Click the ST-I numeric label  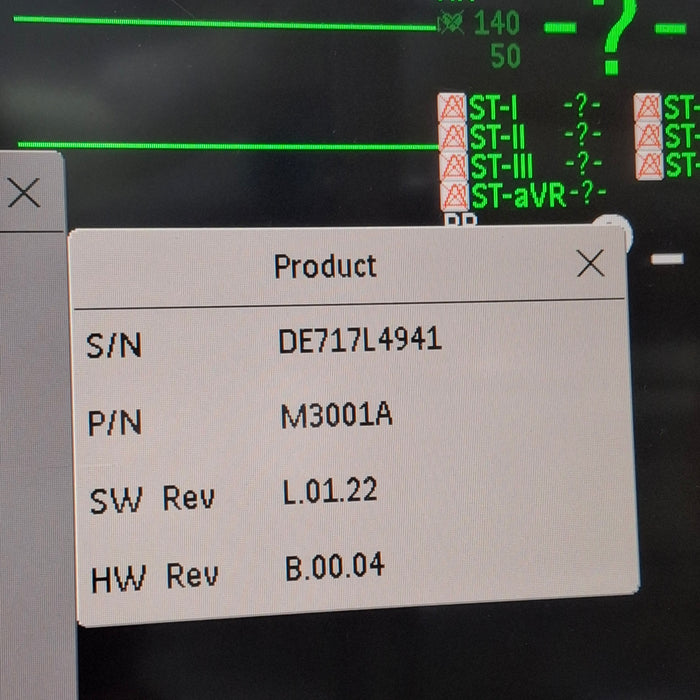tap(493, 108)
